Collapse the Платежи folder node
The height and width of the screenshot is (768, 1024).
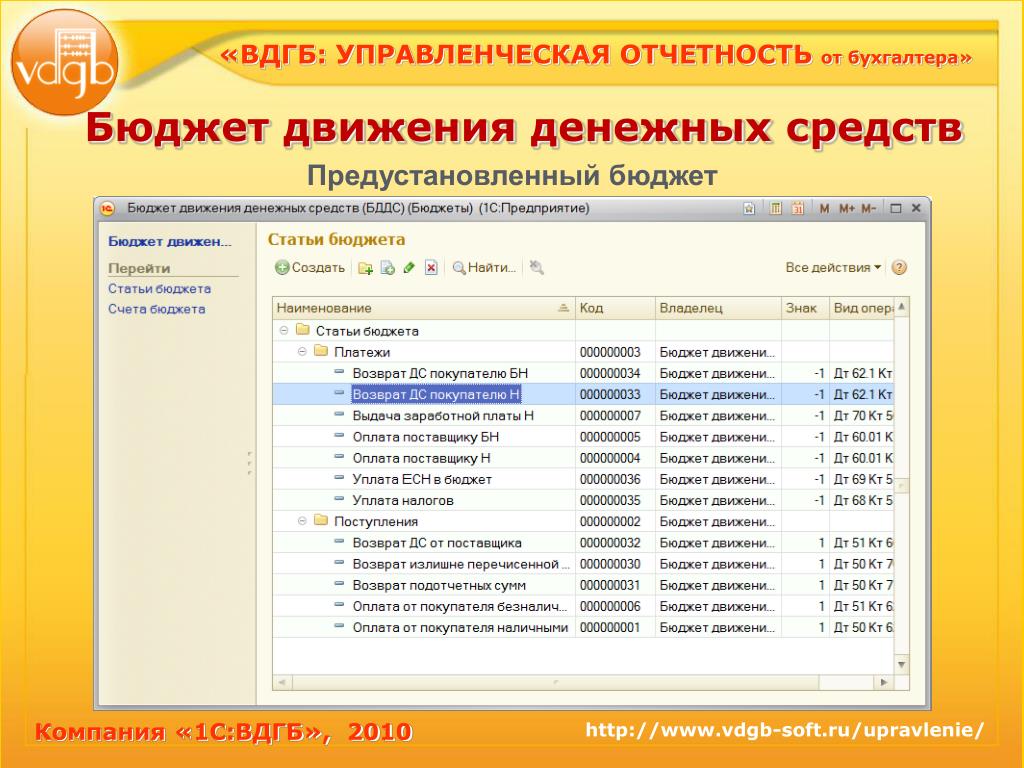[302, 352]
